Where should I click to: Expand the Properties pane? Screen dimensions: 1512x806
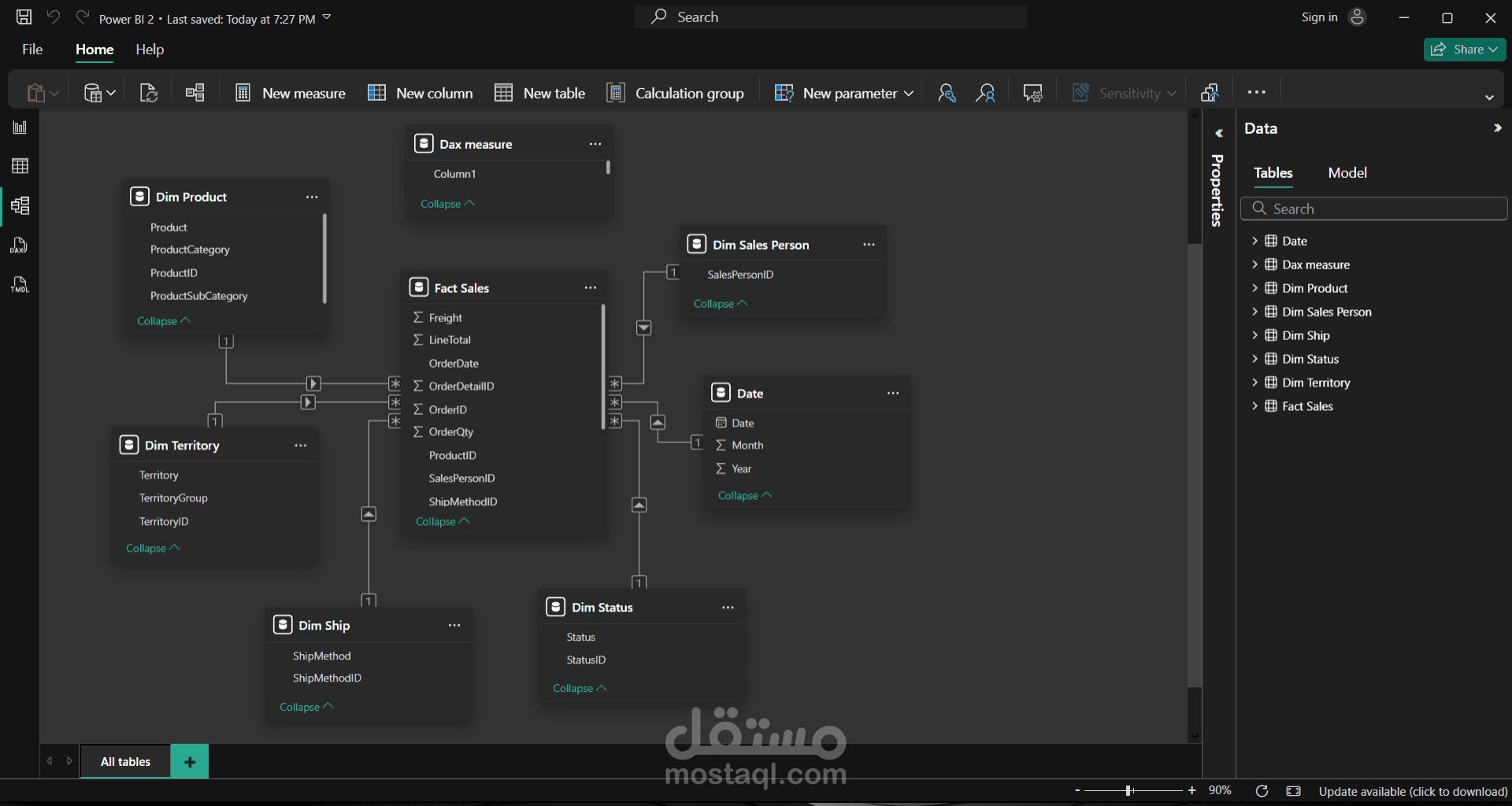coord(1219,134)
